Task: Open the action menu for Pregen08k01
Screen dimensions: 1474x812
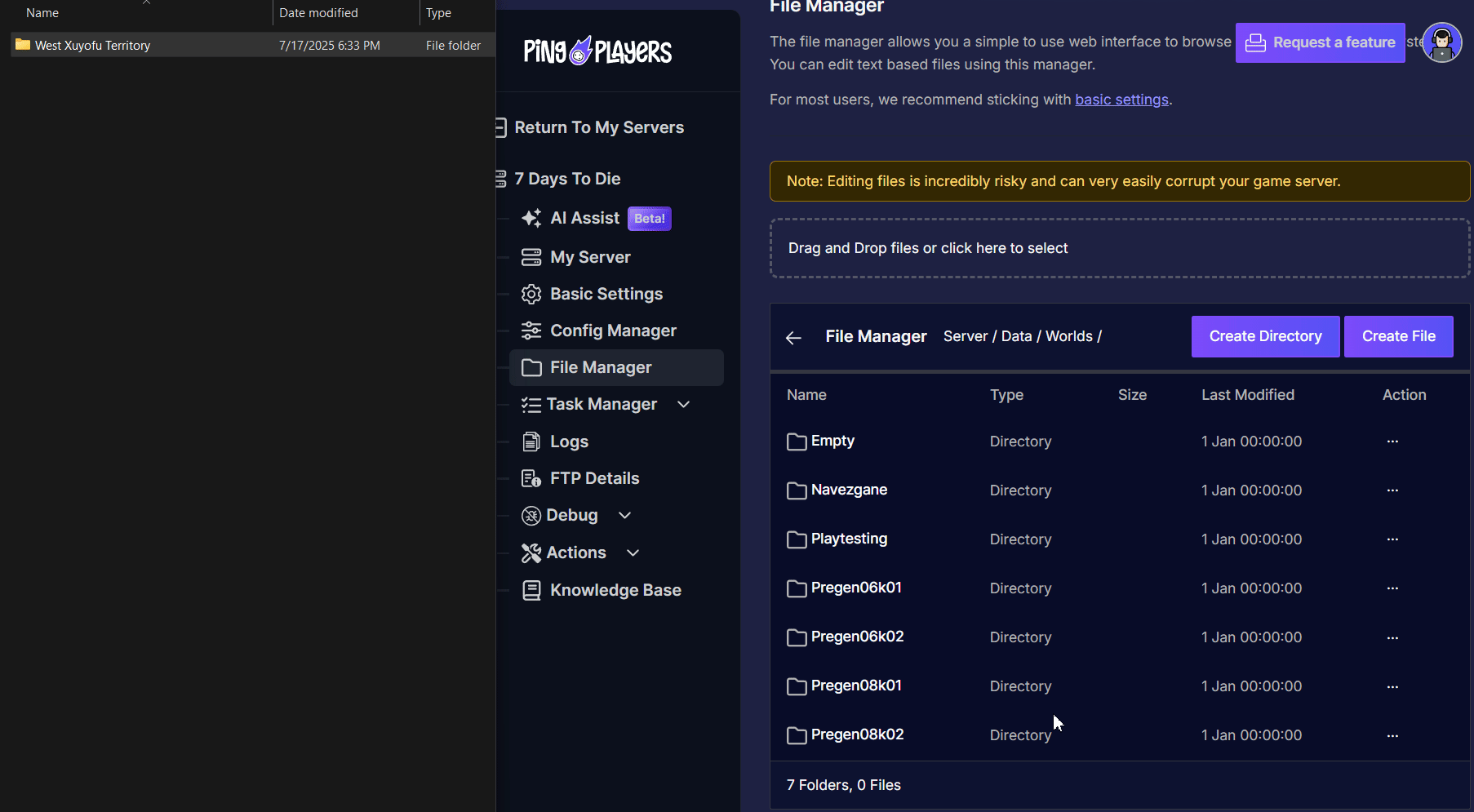Action: point(1392,686)
